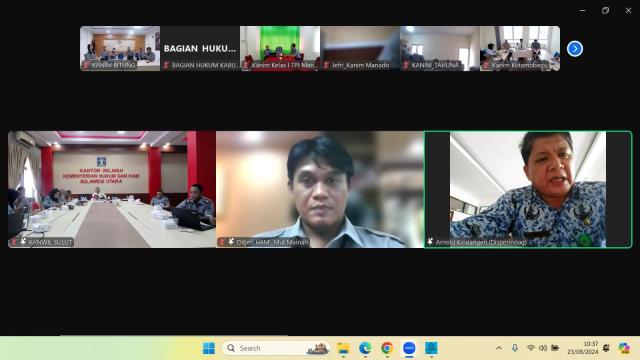Expand hidden system tray icons chevron
The image size is (640, 360).
pos(499,348)
